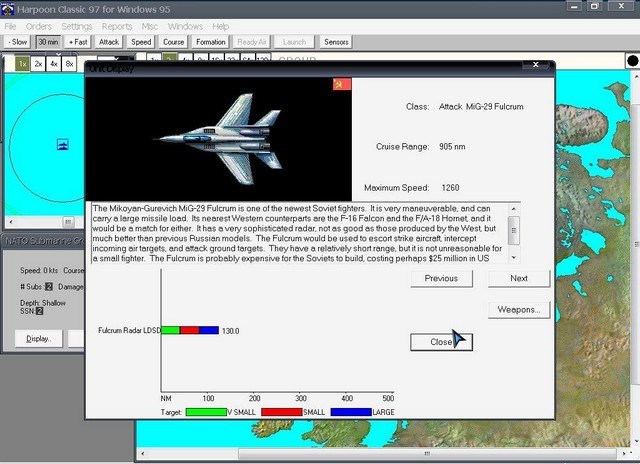The image size is (640, 464).
Task: Open the Sensors toolbar button
Action: [x=336, y=42]
